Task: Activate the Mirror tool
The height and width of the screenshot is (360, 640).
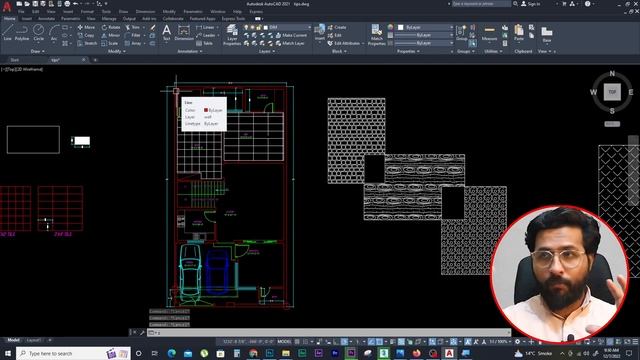Action: (x=111, y=36)
